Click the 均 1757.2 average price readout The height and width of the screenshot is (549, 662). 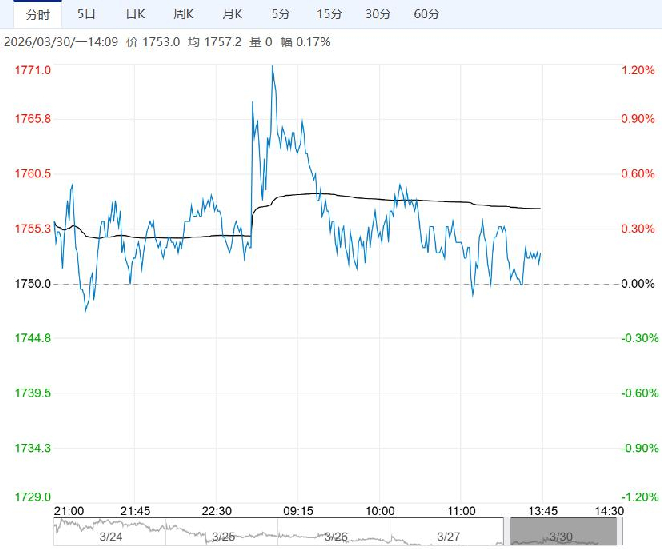(x=213, y=42)
